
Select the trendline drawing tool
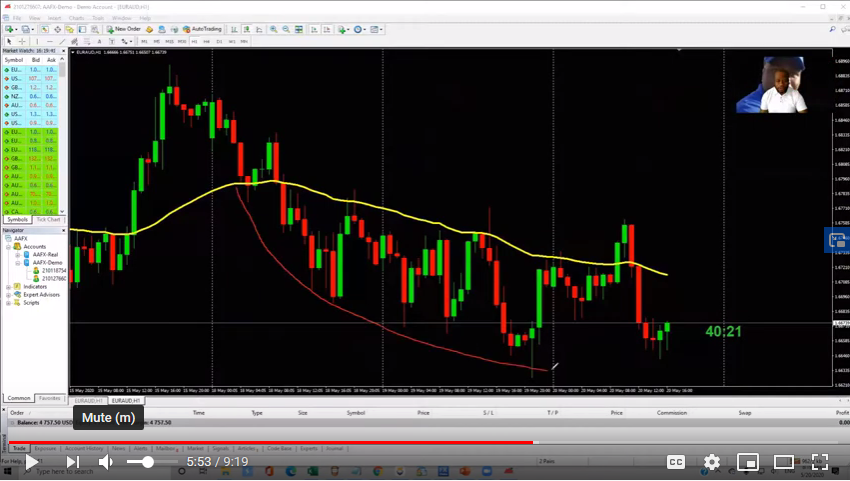pos(62,41)
